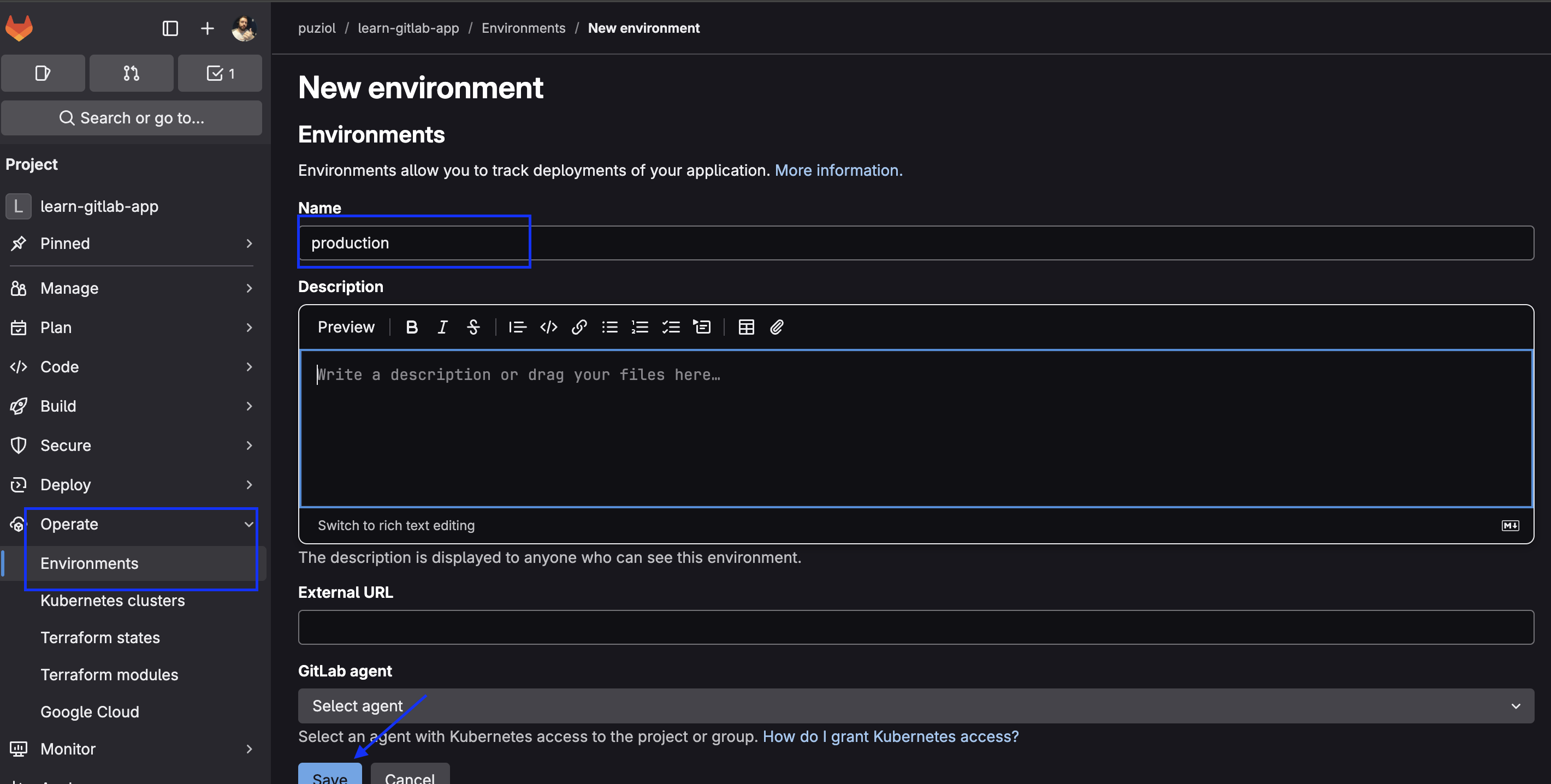Image resolution: width=1551 pixels, height=784 pixels.
Task: Apply bold formatting in description editor
Action: [x=412, y=326]
